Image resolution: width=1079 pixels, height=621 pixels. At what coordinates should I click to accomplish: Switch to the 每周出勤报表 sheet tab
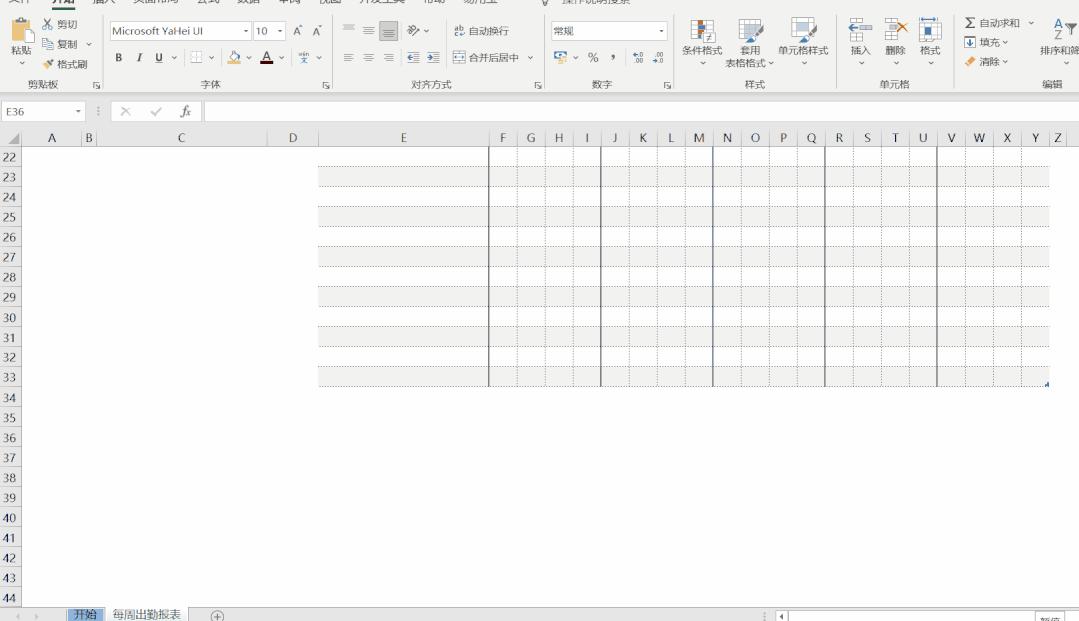[147, 614]
